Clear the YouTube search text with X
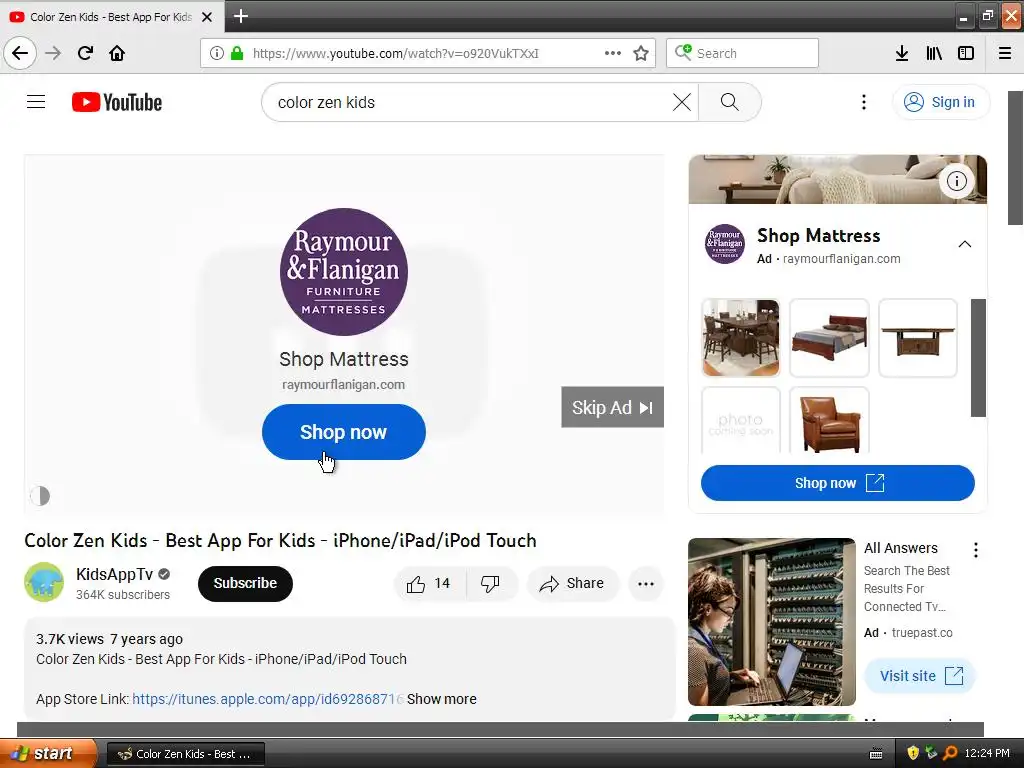1024x768 pixels. 682,102
